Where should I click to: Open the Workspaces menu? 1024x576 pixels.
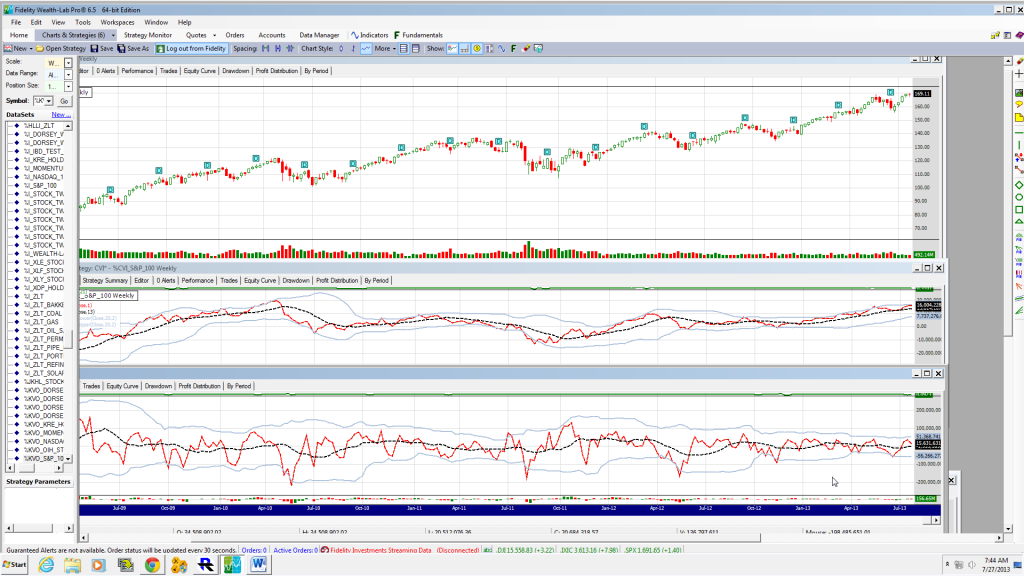click(x=118, y=22)
